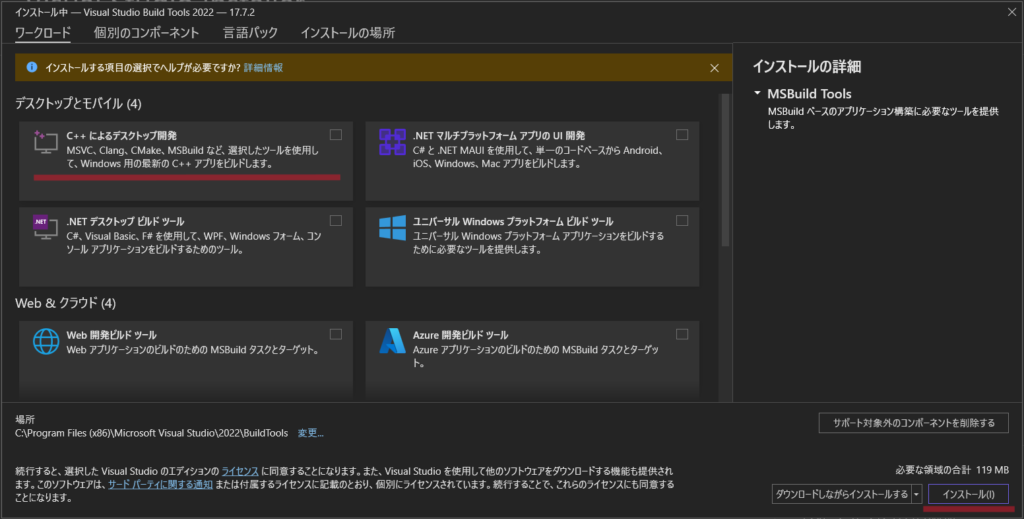
Task: Click the Web & クラウド (4) heading
Action: point(65,303)
